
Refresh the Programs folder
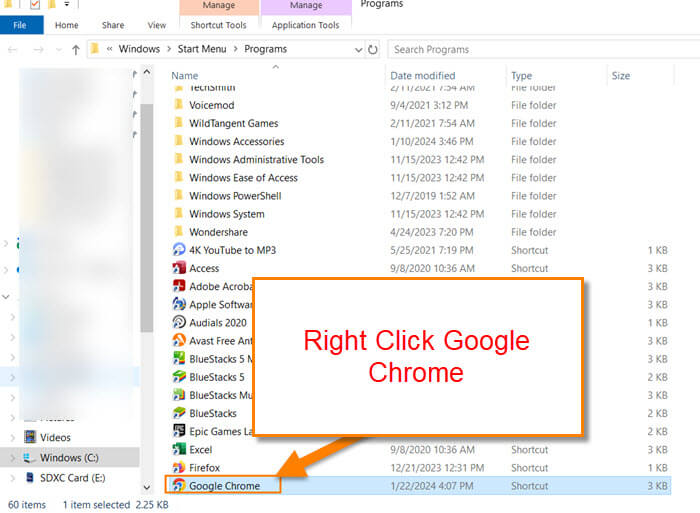[x=373, y=49]
